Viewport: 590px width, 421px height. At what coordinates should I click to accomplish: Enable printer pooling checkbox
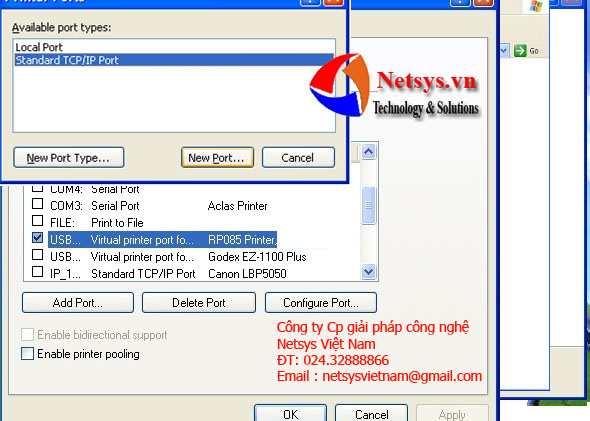click(x=27, y=353)
